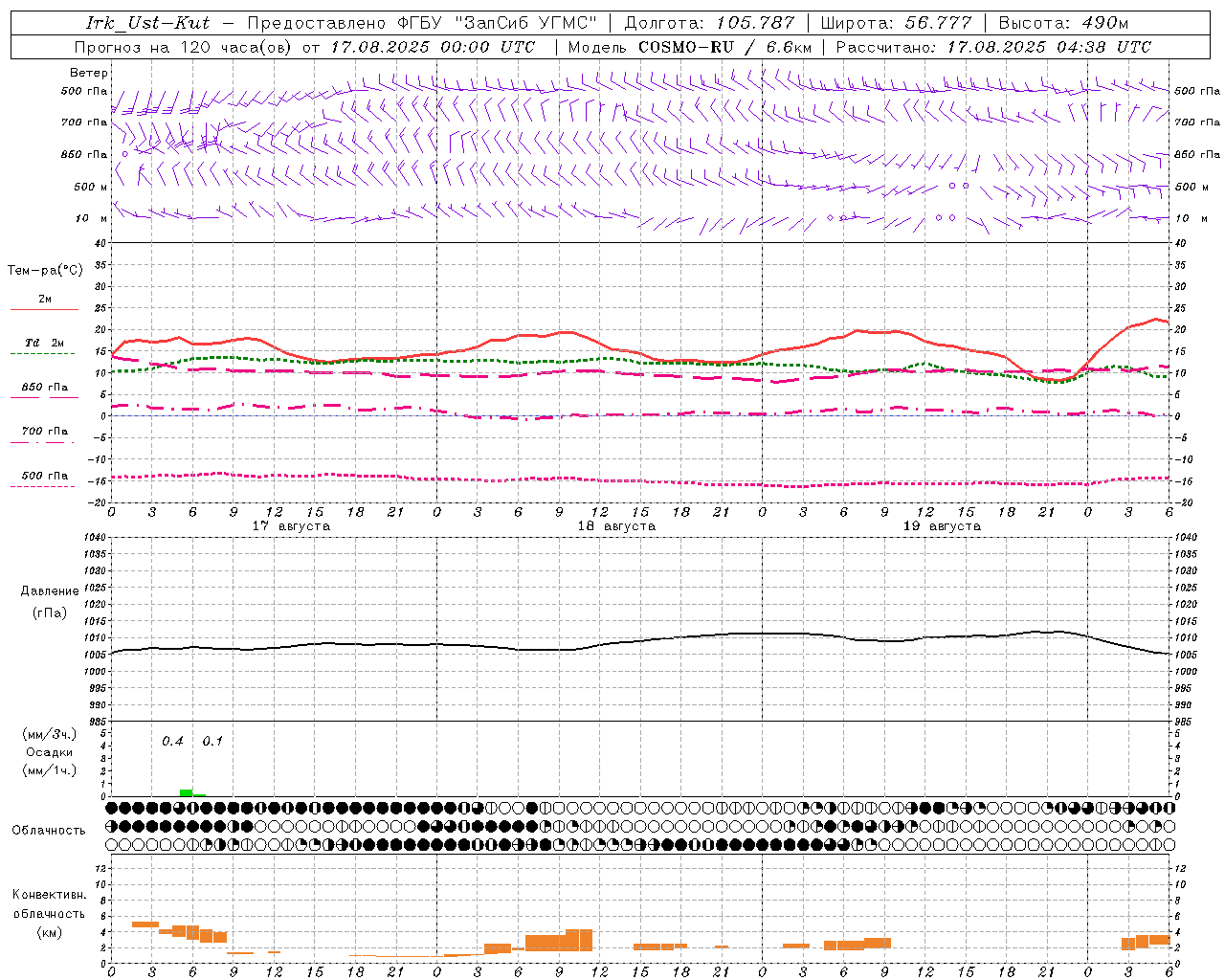Click the Тем-ра(°C) temperature panel label
This screenshot has width=1225, height=980.
click(45, 271)
